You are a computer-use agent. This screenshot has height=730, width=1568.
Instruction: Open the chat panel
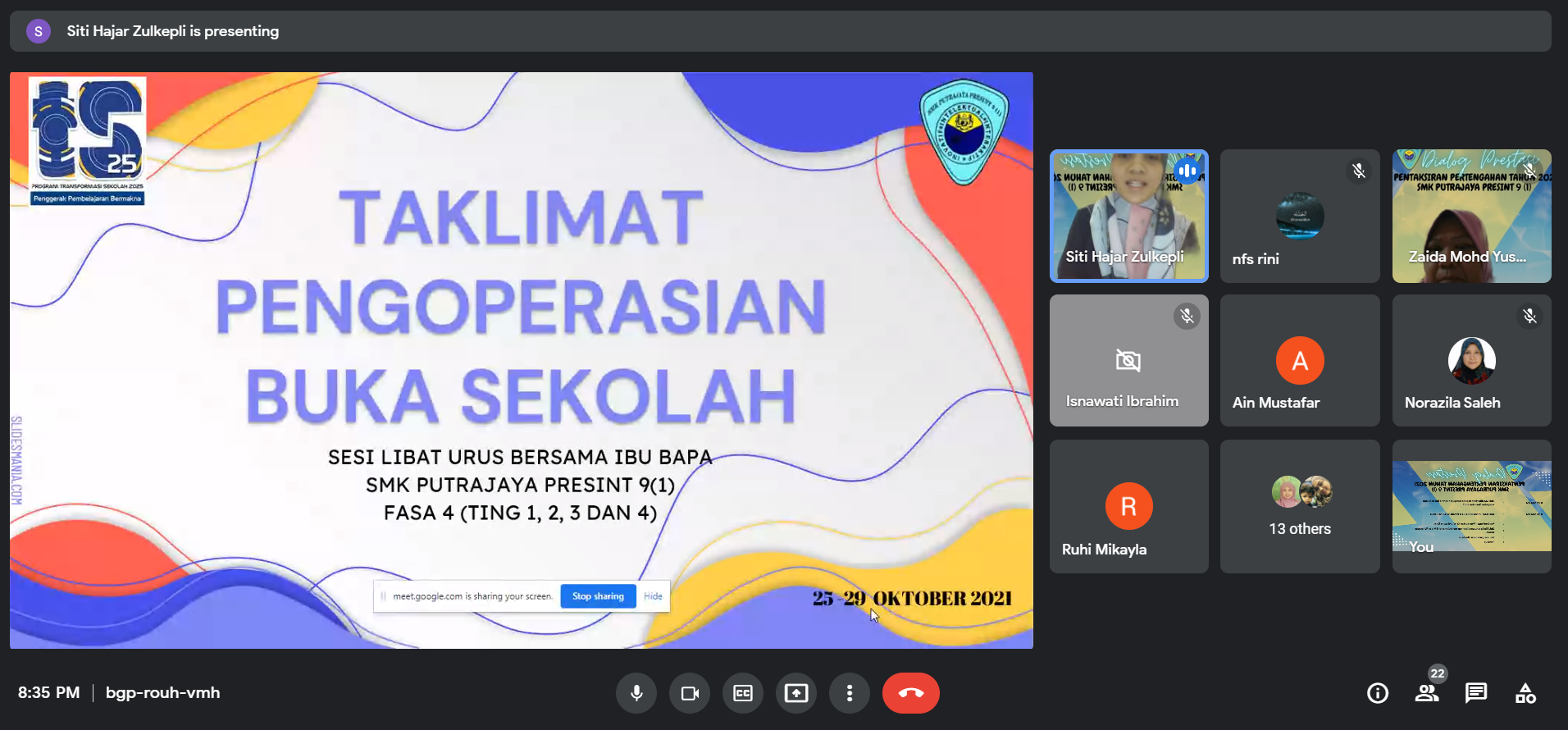click(x=1476, y=693)
